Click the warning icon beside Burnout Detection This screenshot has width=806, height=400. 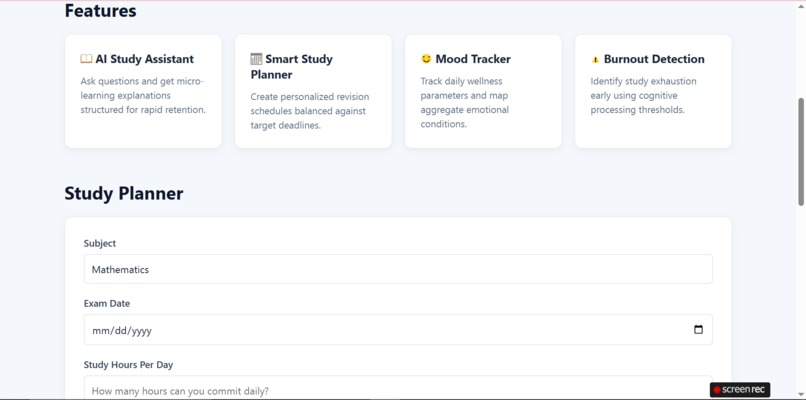595,60
